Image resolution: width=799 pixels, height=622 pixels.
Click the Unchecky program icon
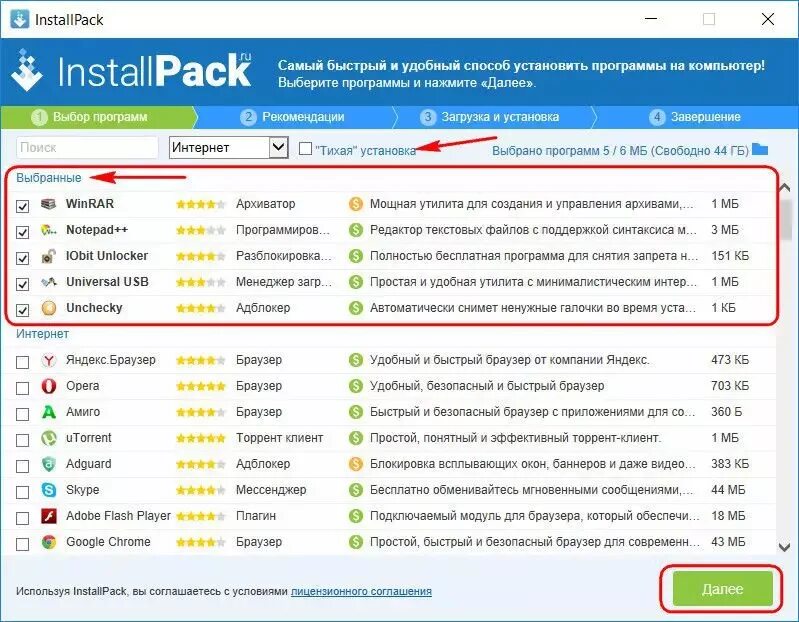coord(48,308)
